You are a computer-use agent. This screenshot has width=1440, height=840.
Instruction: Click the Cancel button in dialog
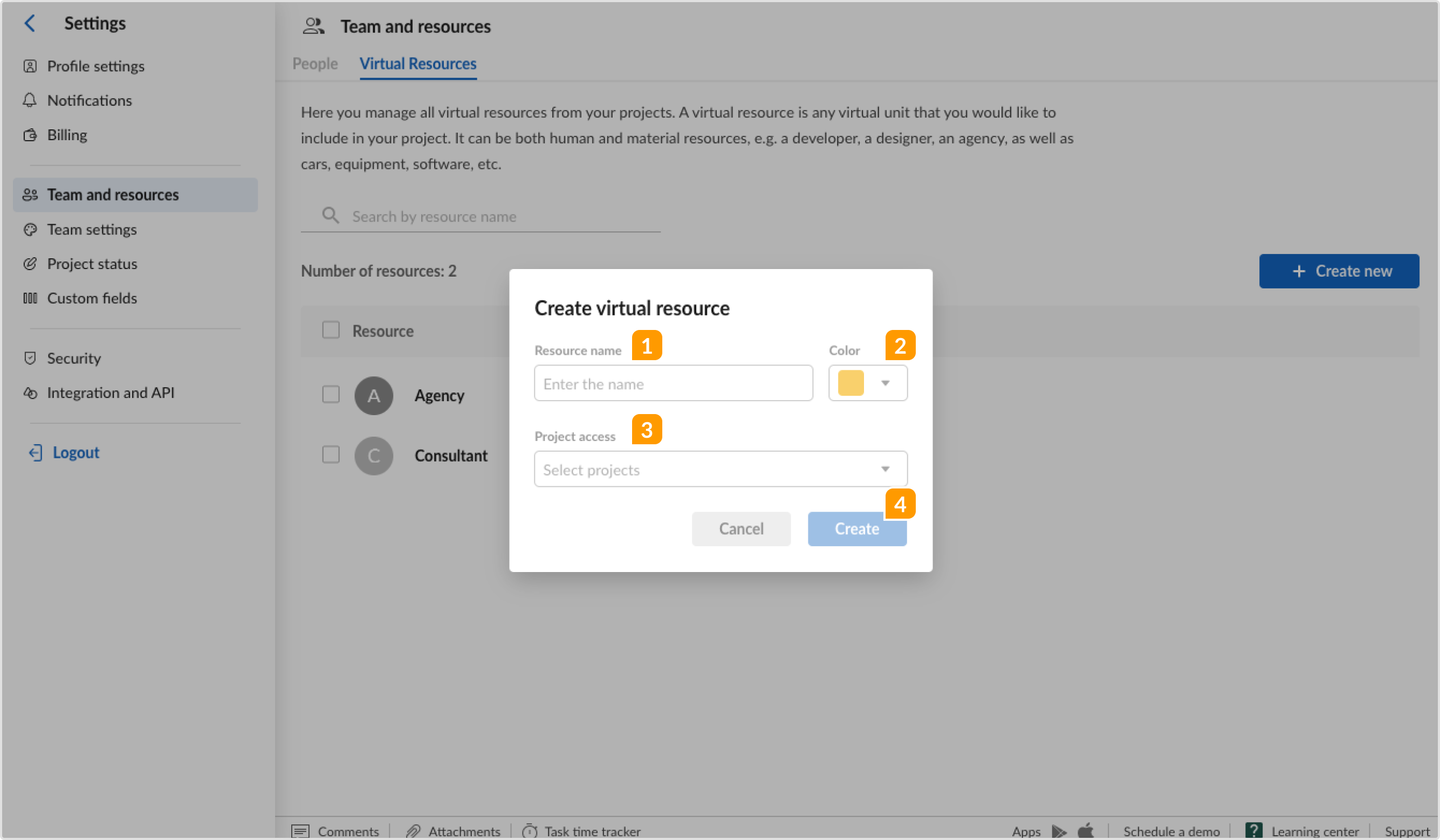tap(741, 528)
